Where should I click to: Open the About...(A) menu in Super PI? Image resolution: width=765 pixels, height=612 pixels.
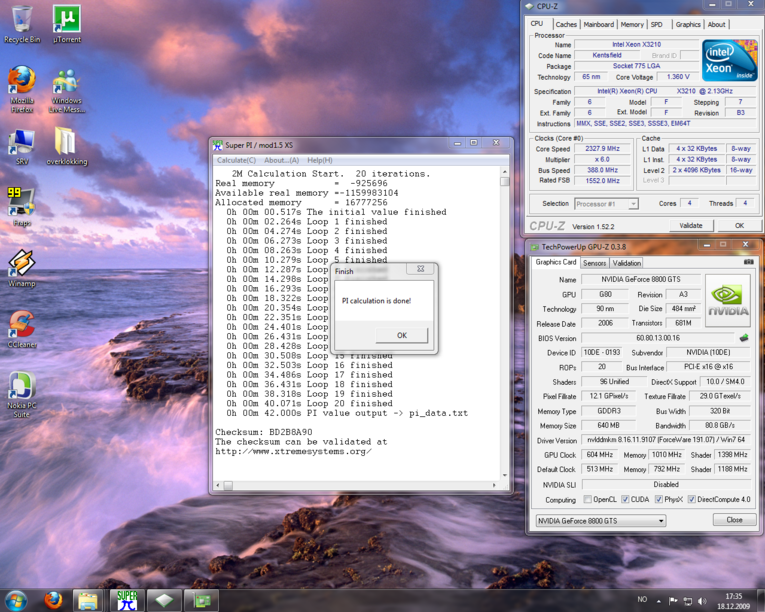(x=282, y=160)
